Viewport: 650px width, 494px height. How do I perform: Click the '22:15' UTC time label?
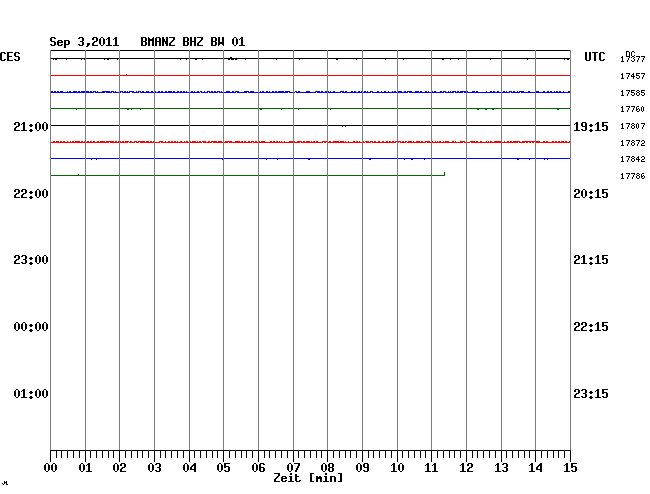[591, 327]
